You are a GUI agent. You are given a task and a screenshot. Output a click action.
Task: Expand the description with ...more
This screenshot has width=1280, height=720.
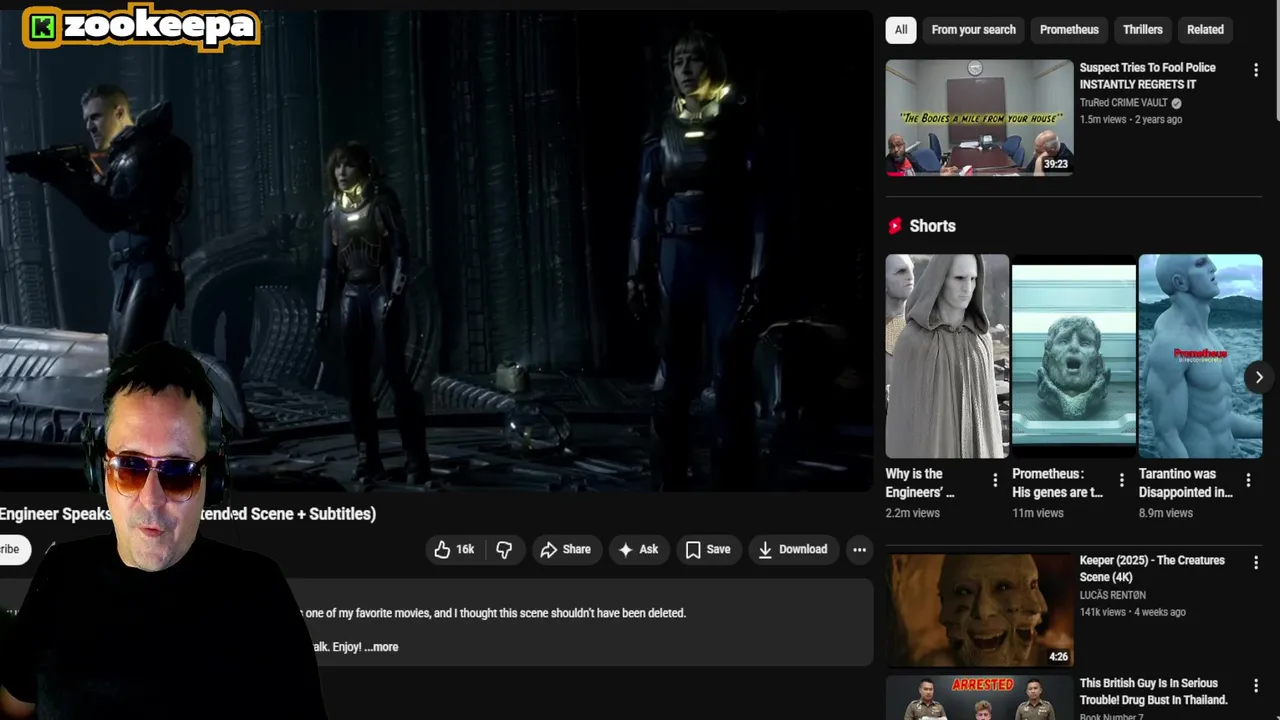(x=382, y=647)
